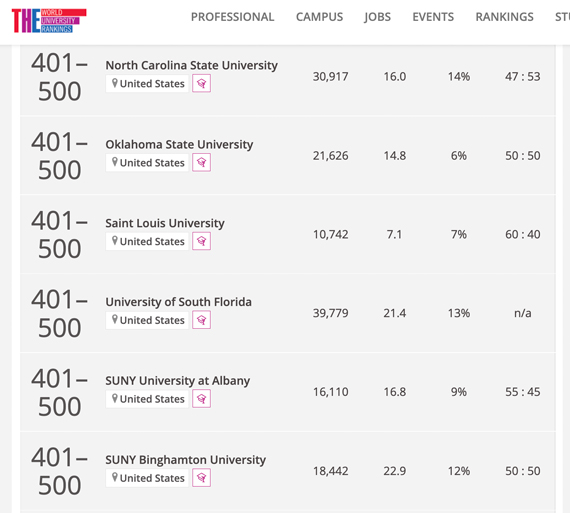Open the Events menu item
Screen dimensions: 570x513
[433, 17]
